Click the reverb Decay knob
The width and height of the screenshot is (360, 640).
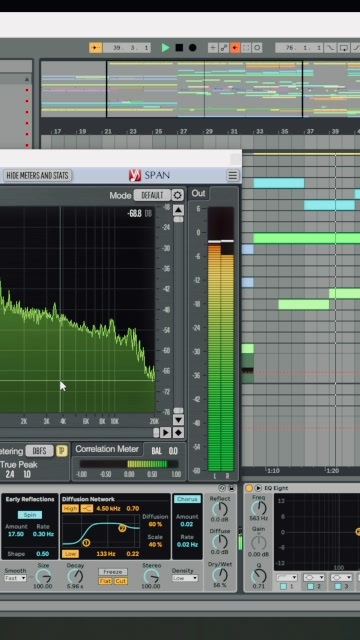pyautogui.click(x=75, y=576)
